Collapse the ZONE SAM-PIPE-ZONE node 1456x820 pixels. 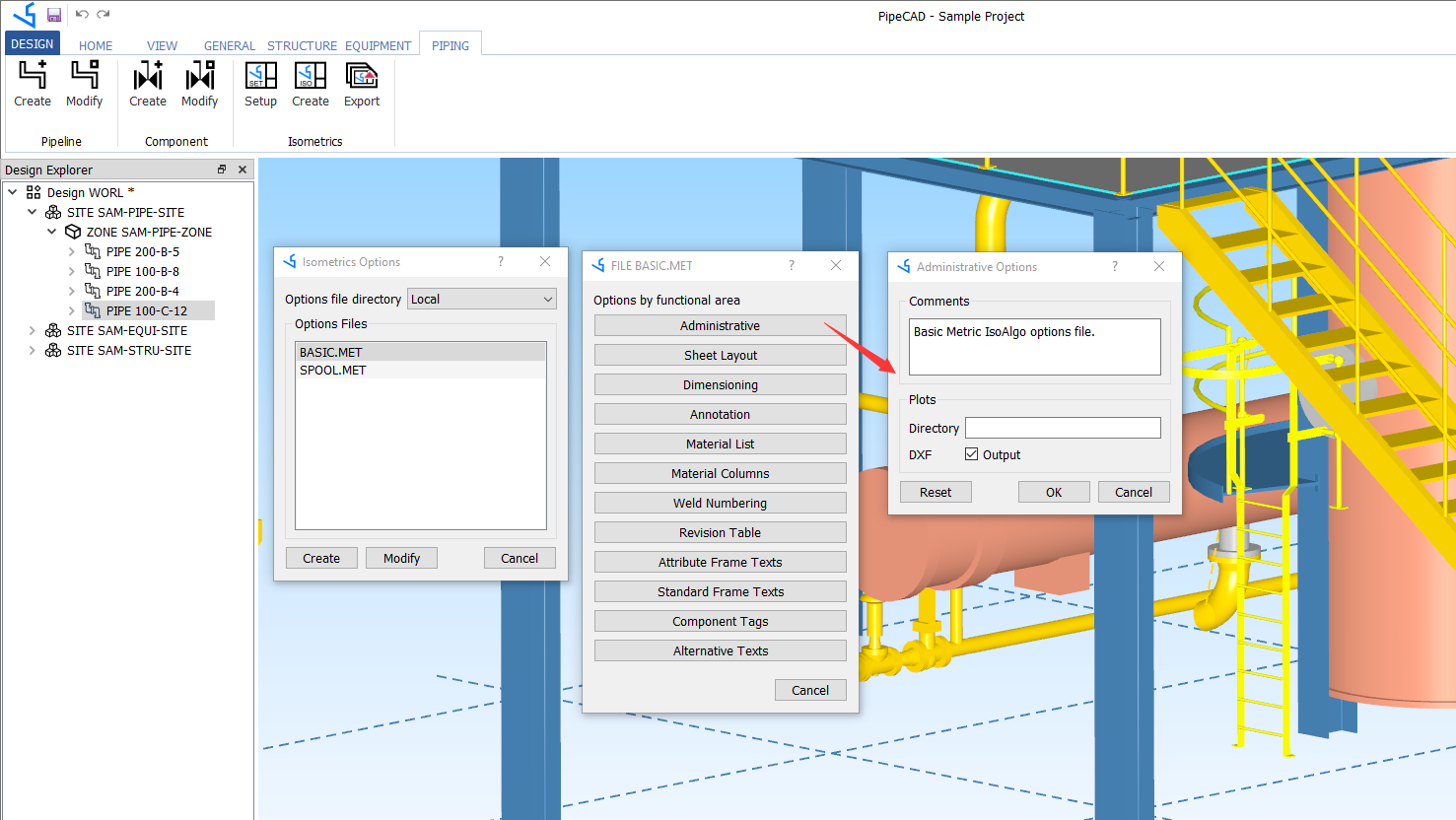point(52,232)
